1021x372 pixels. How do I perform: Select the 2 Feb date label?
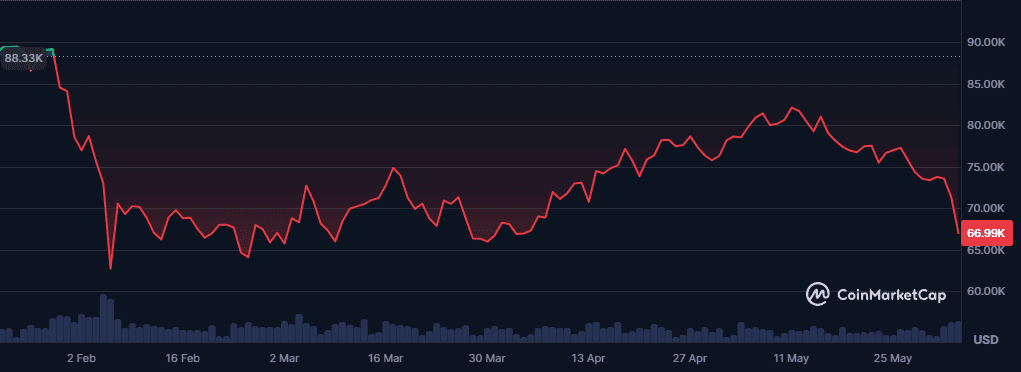tap(81, 359)
